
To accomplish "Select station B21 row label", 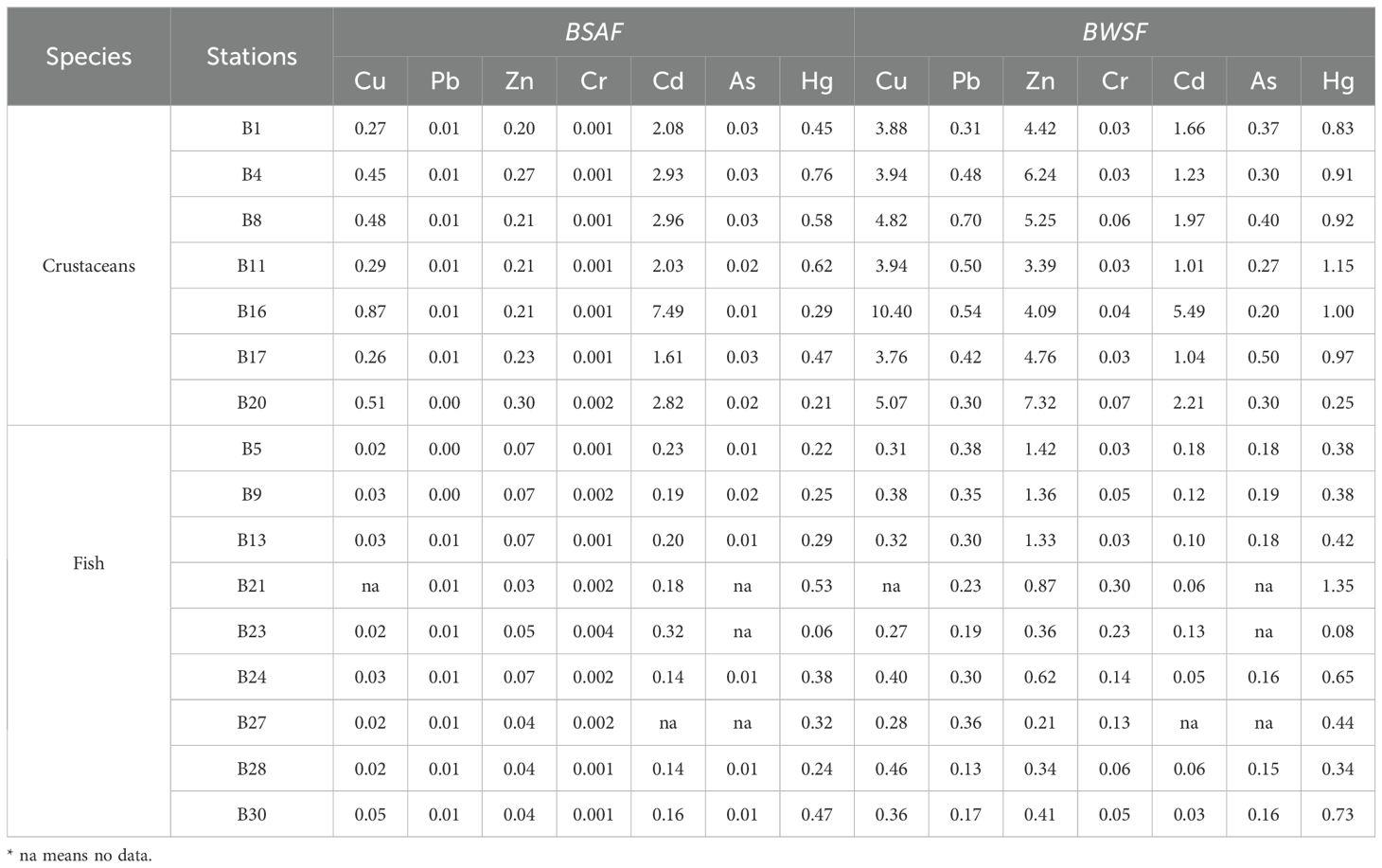I will tap(252, 586).
